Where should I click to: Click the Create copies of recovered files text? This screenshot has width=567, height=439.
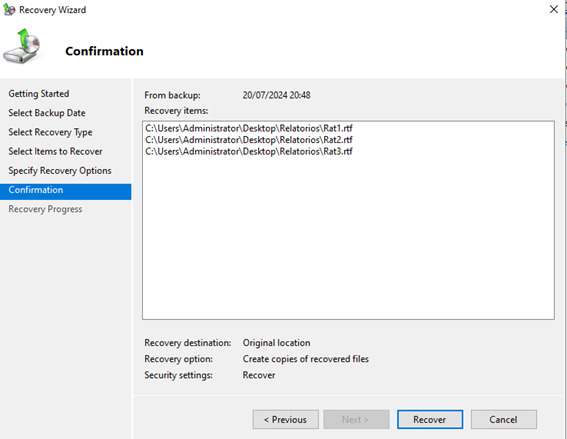pyautogui.click(x=306, y=359)
